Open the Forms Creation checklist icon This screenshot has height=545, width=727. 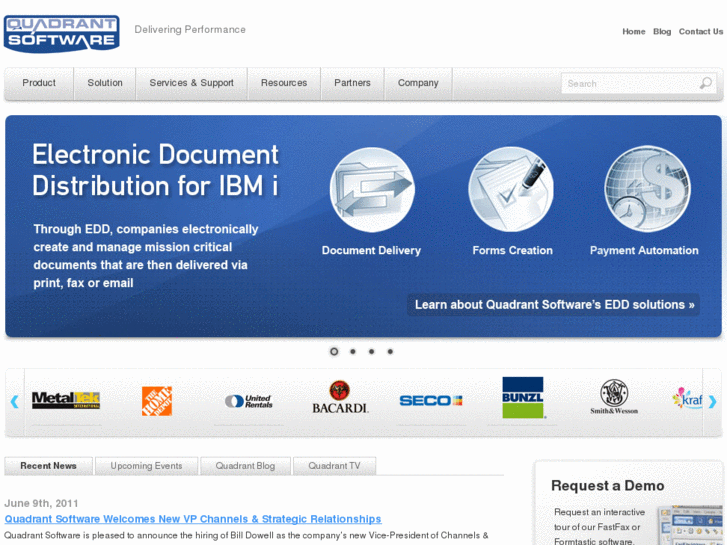point(510,189)
